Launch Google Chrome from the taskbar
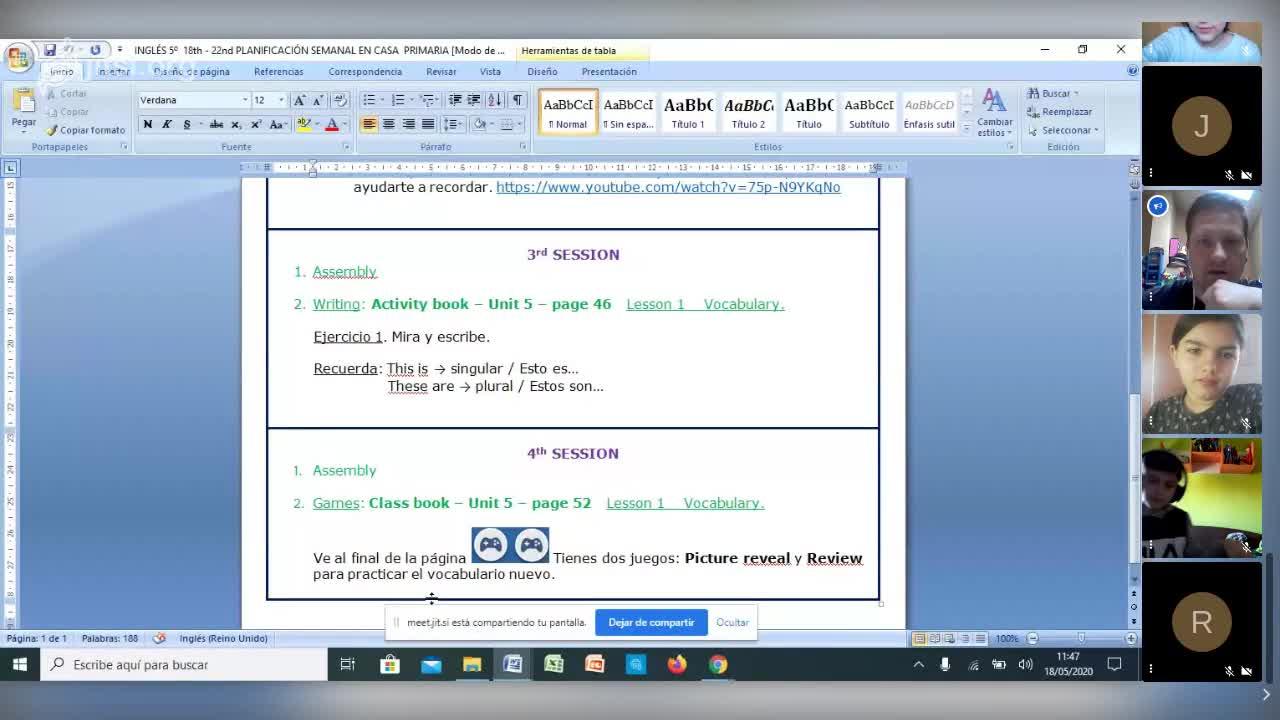 718,664
